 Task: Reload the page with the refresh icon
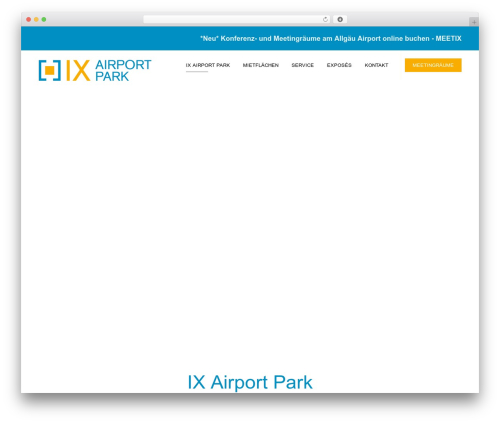pyautogui.click(x=325, y=20)
